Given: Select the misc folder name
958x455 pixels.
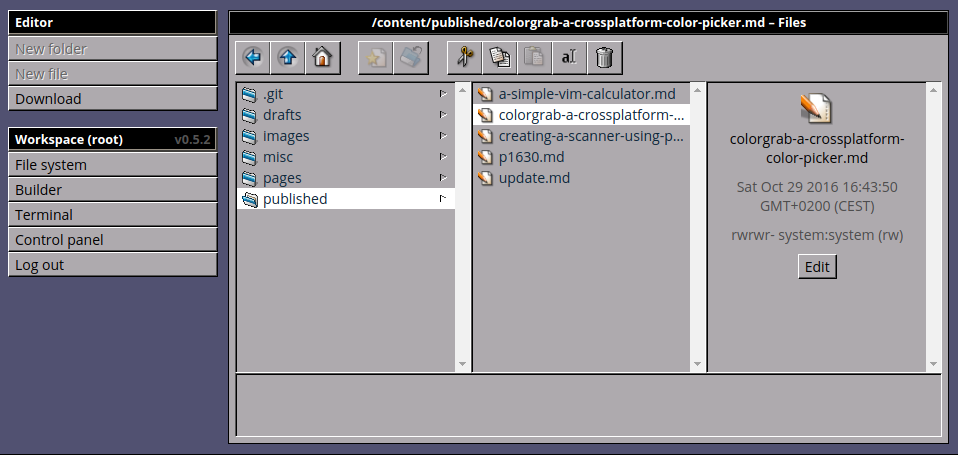Looking at the screenshot, I should (x=278, y=157).
